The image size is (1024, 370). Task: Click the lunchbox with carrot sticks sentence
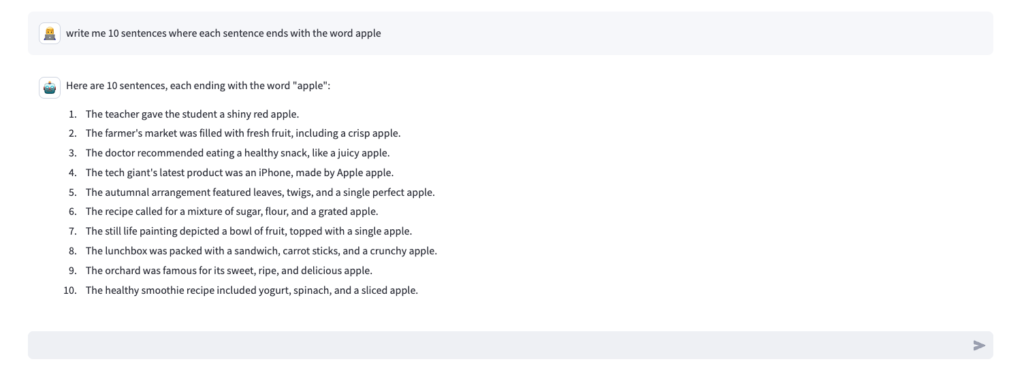(261, 251)
